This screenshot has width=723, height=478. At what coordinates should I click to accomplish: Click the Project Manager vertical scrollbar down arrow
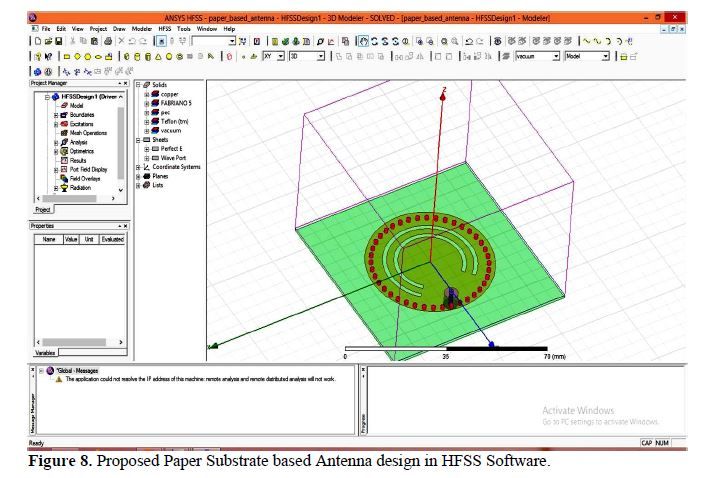(121, 190)
